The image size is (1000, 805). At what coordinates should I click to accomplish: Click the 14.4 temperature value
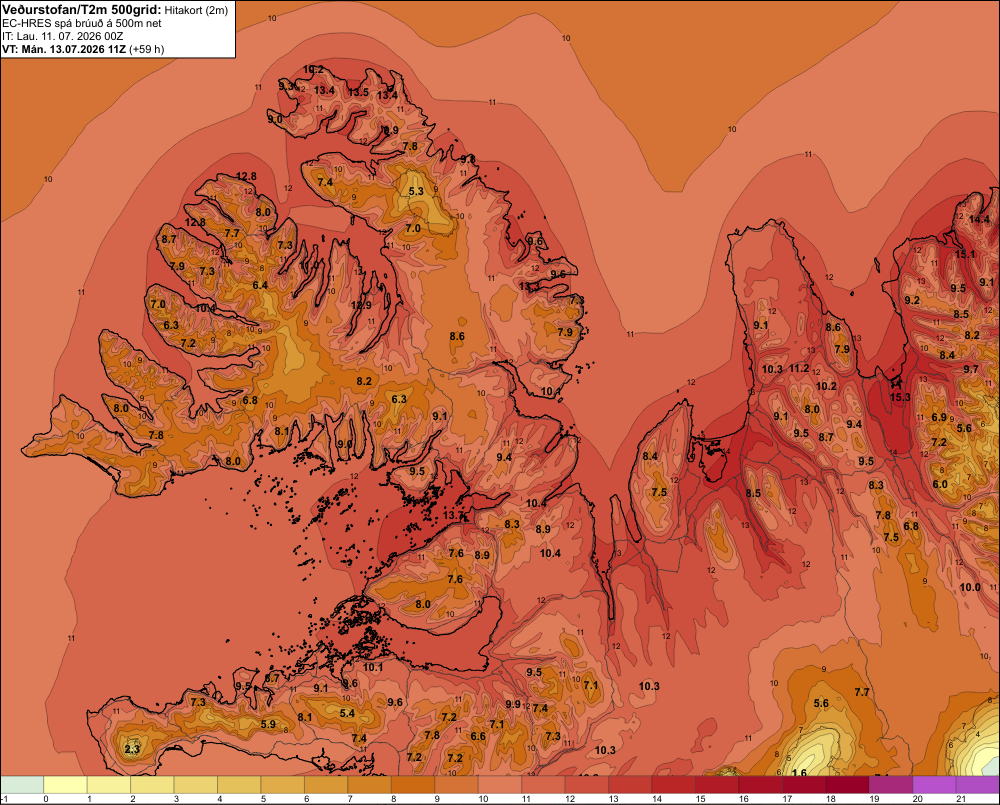(980, 219)
